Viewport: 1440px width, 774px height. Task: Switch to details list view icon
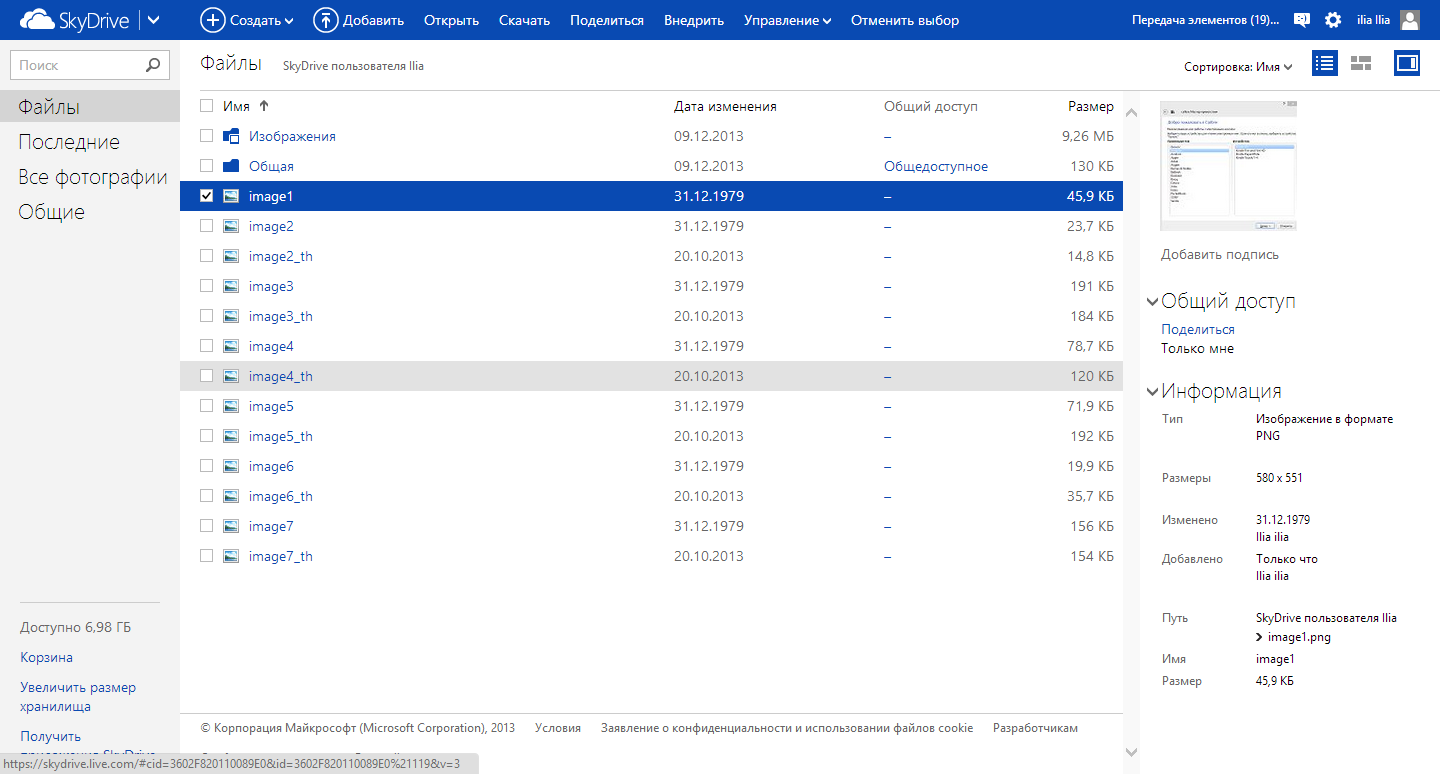(x=1325, y=64)
